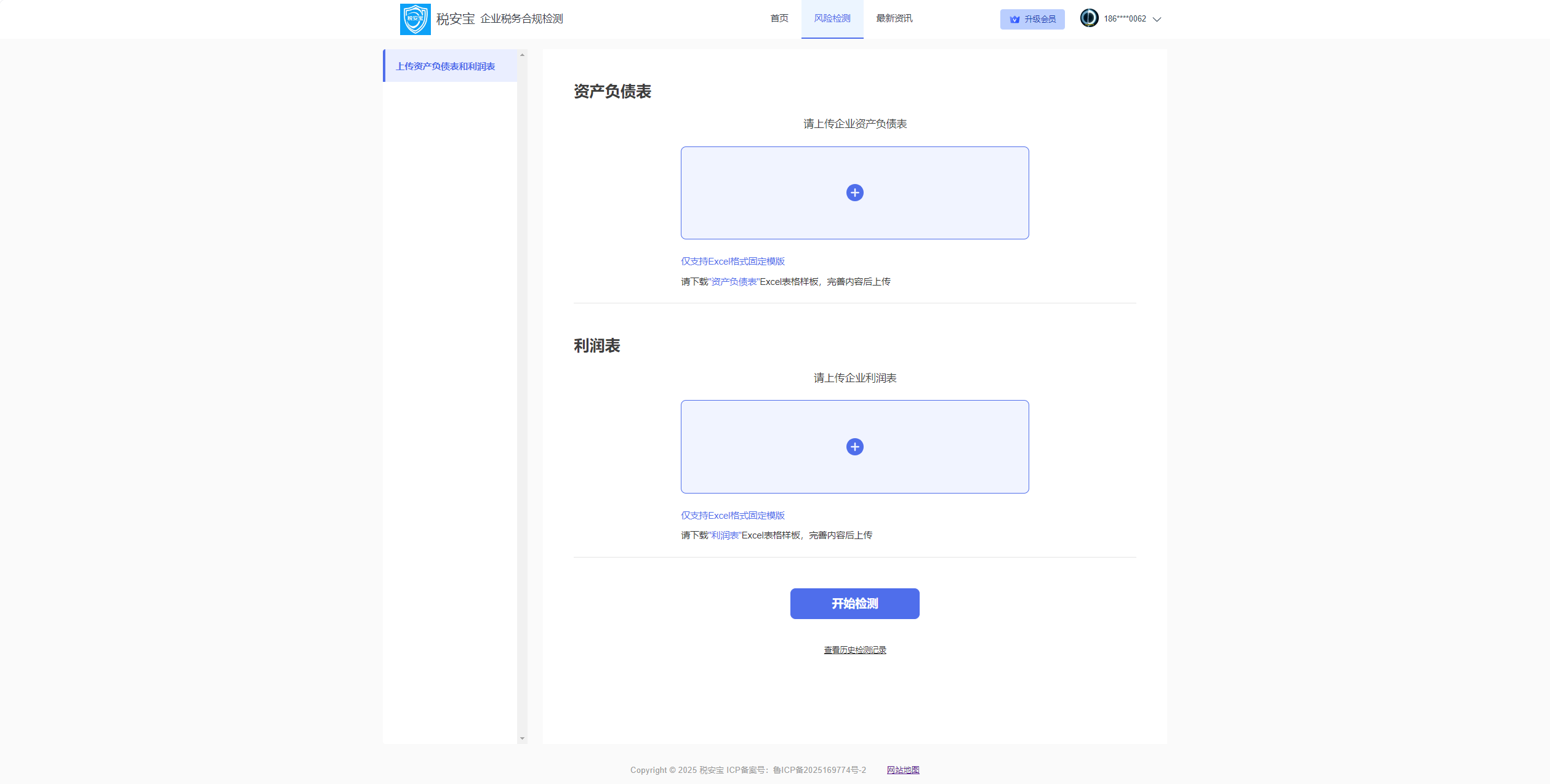The height and width of the screenshot is (784, 1550).
Task: Switch to the 首页 navigation item
Action: pos(779,18)
